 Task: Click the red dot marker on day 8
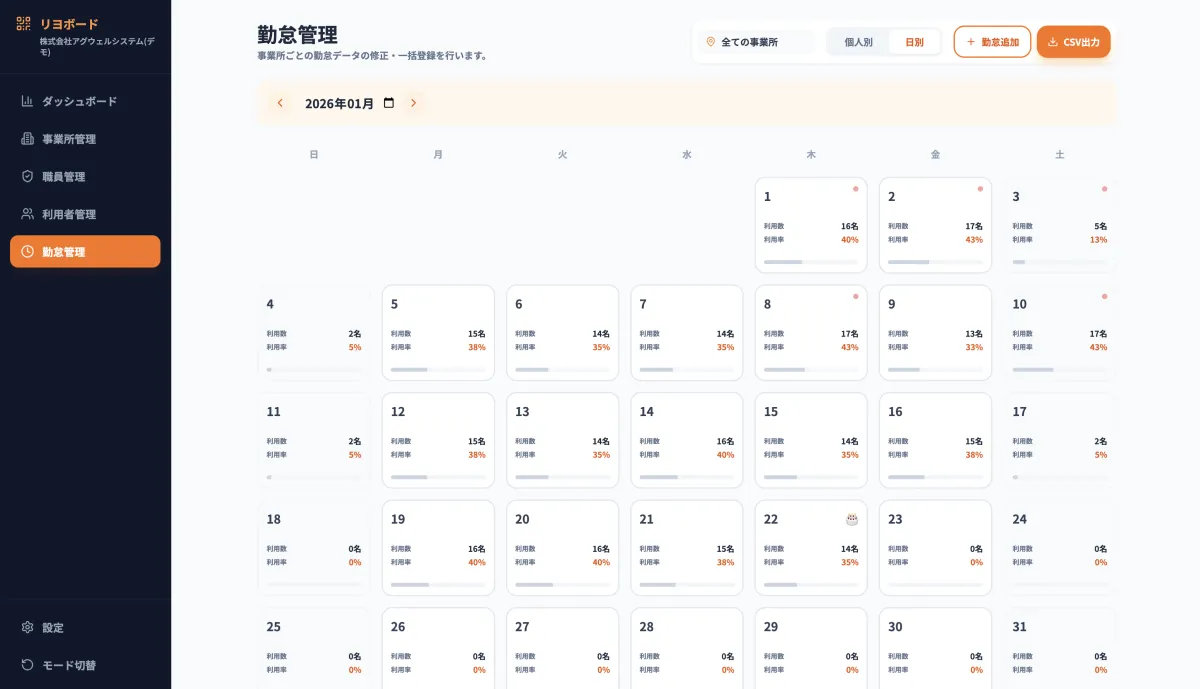coord(855,296)
